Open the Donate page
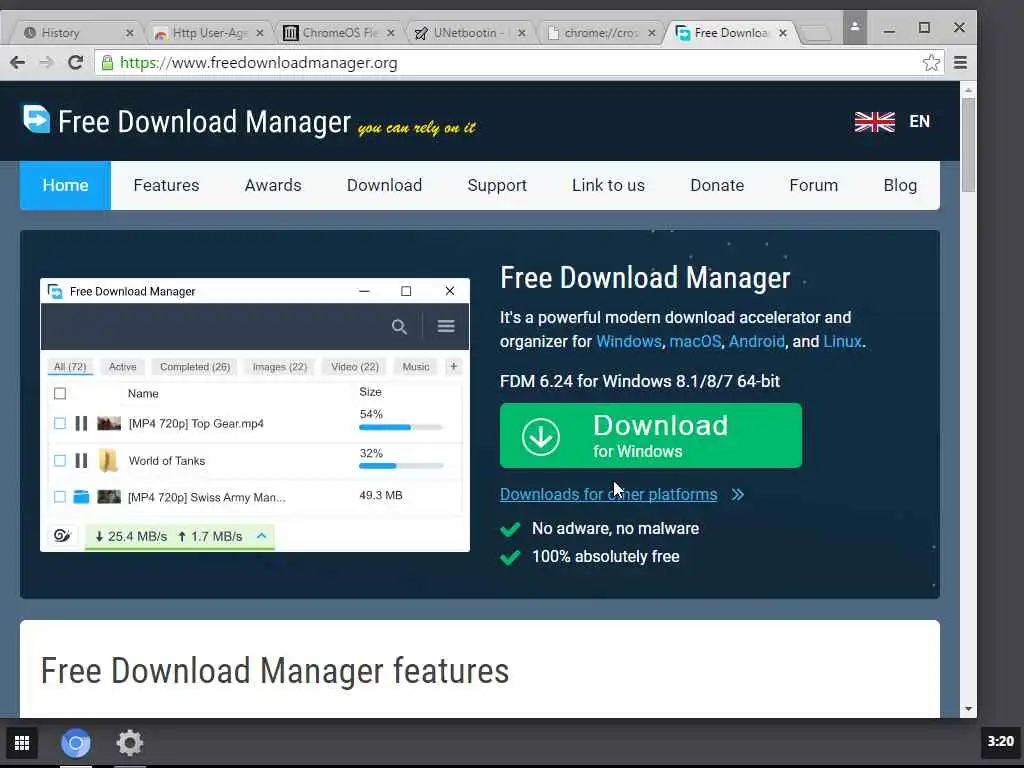Image resolution: width=1024 pixels, height=768 pixels. click(x=717, y=185)
